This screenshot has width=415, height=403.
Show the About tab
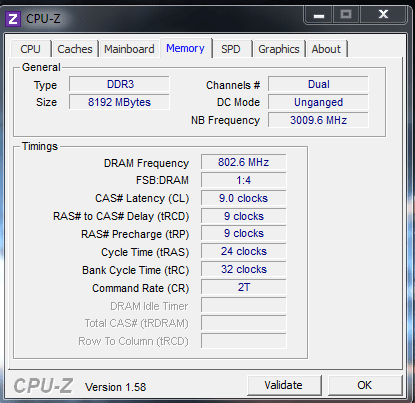point(326,49)
